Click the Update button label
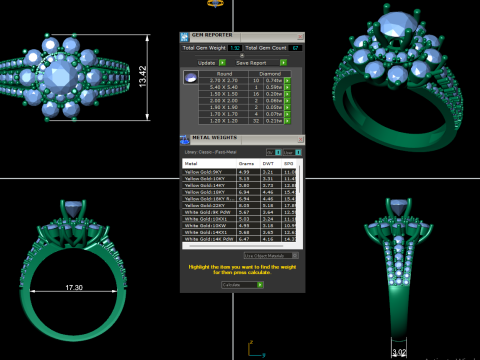Image resolution: width=480 pixels, height=360 pixels. click(206, 63)
